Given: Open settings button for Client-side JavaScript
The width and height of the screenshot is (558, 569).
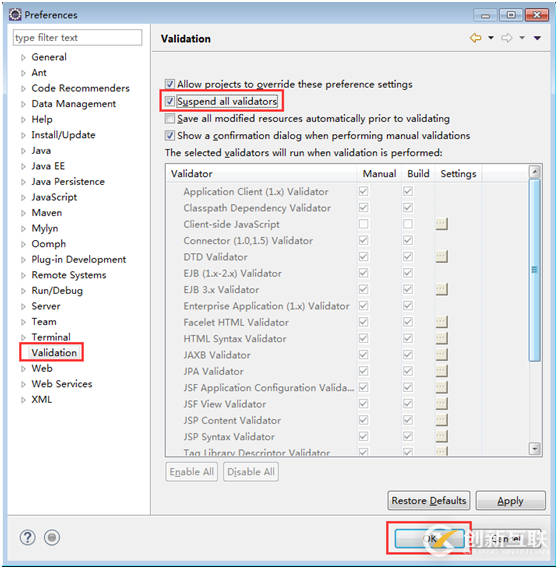Looking at the screenshot, I should [442, 224].
